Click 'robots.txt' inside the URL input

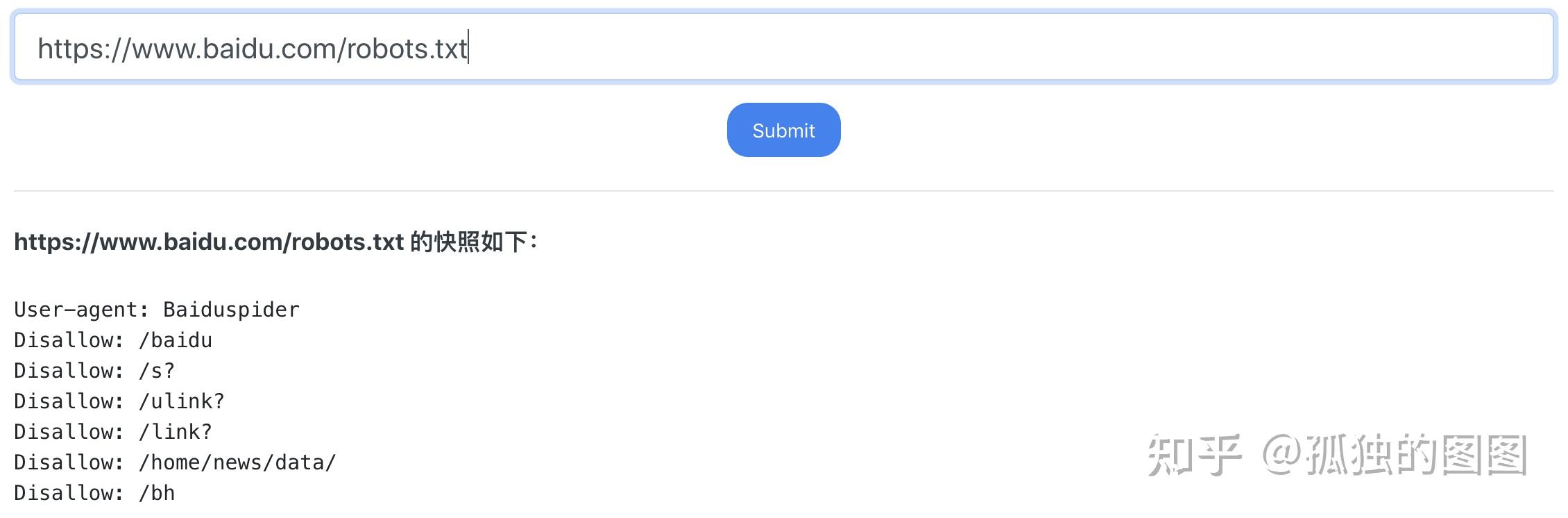pyautogui.click(x=407, y=49)
